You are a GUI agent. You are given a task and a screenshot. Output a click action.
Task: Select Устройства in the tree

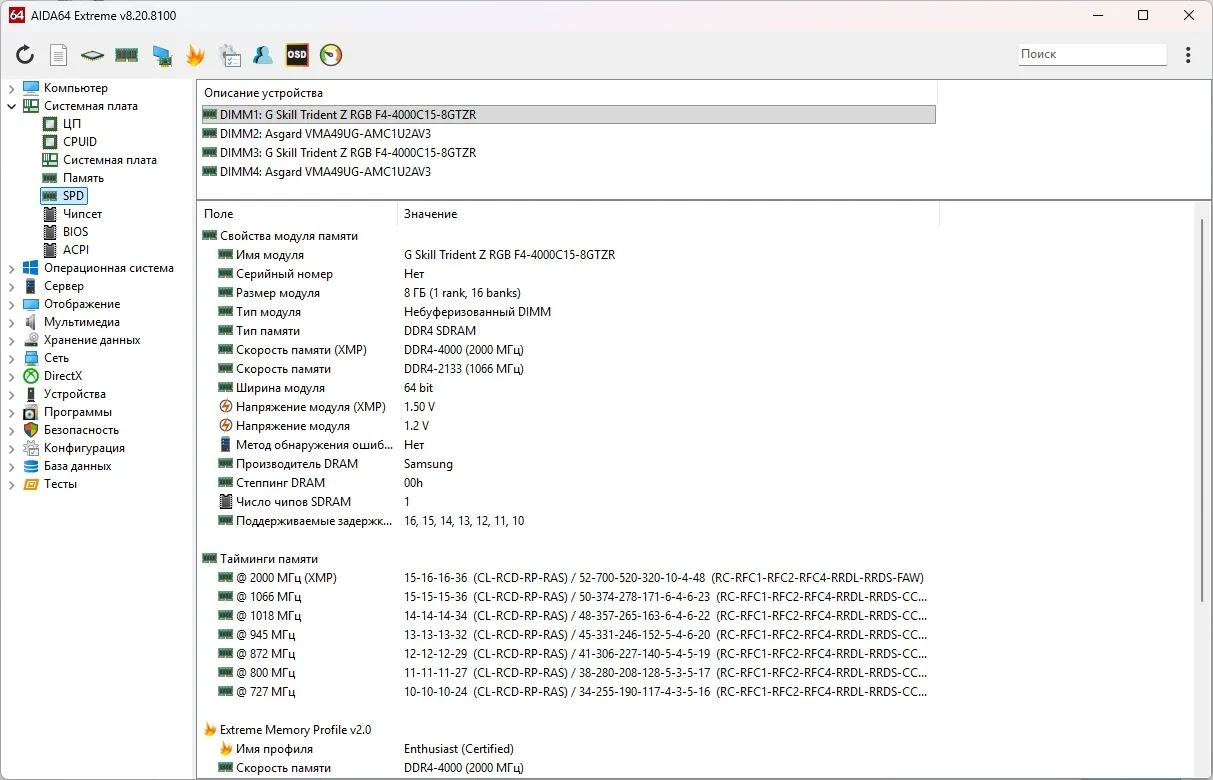[75, 394]
